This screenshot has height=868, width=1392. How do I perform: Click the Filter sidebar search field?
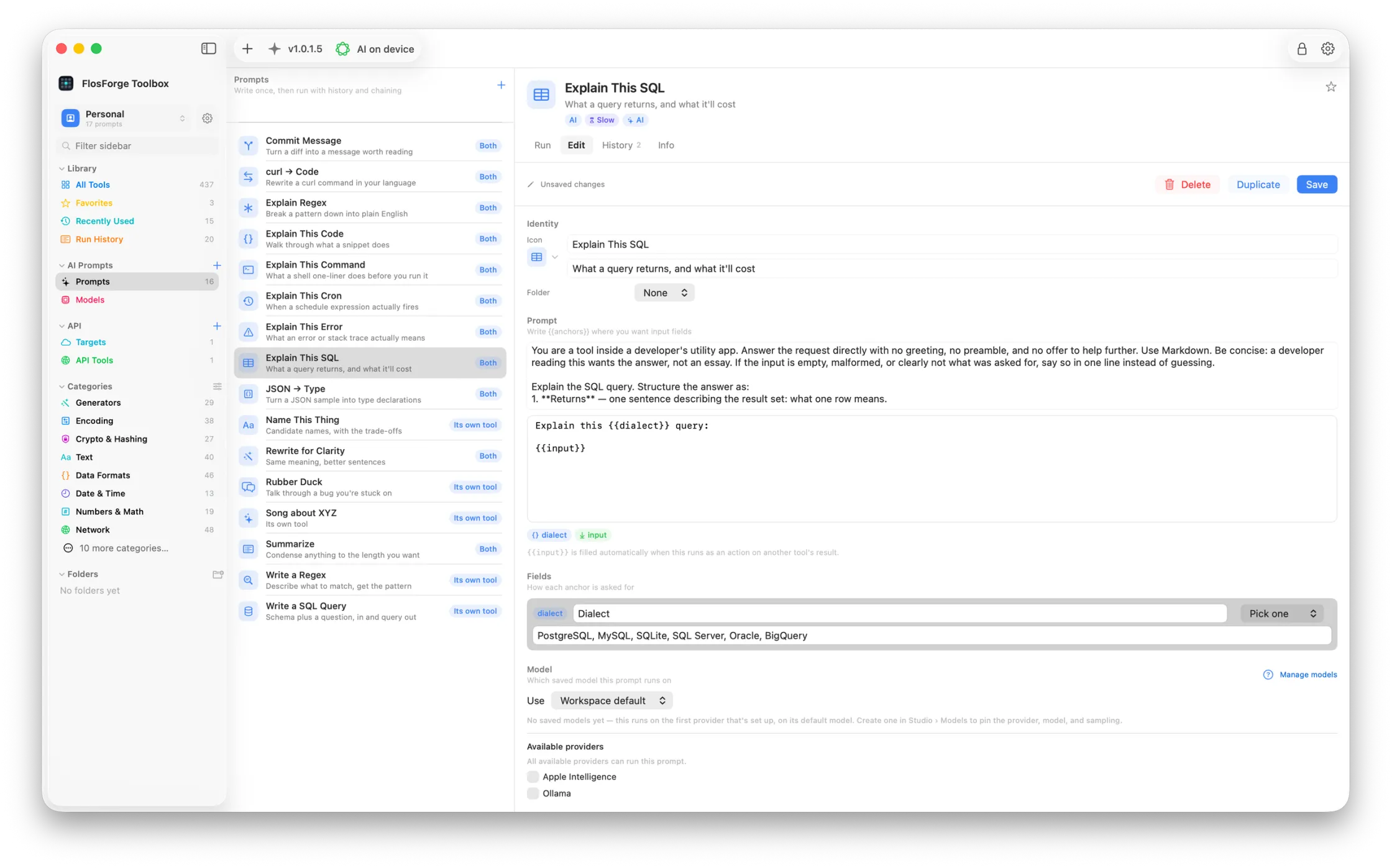138,146
